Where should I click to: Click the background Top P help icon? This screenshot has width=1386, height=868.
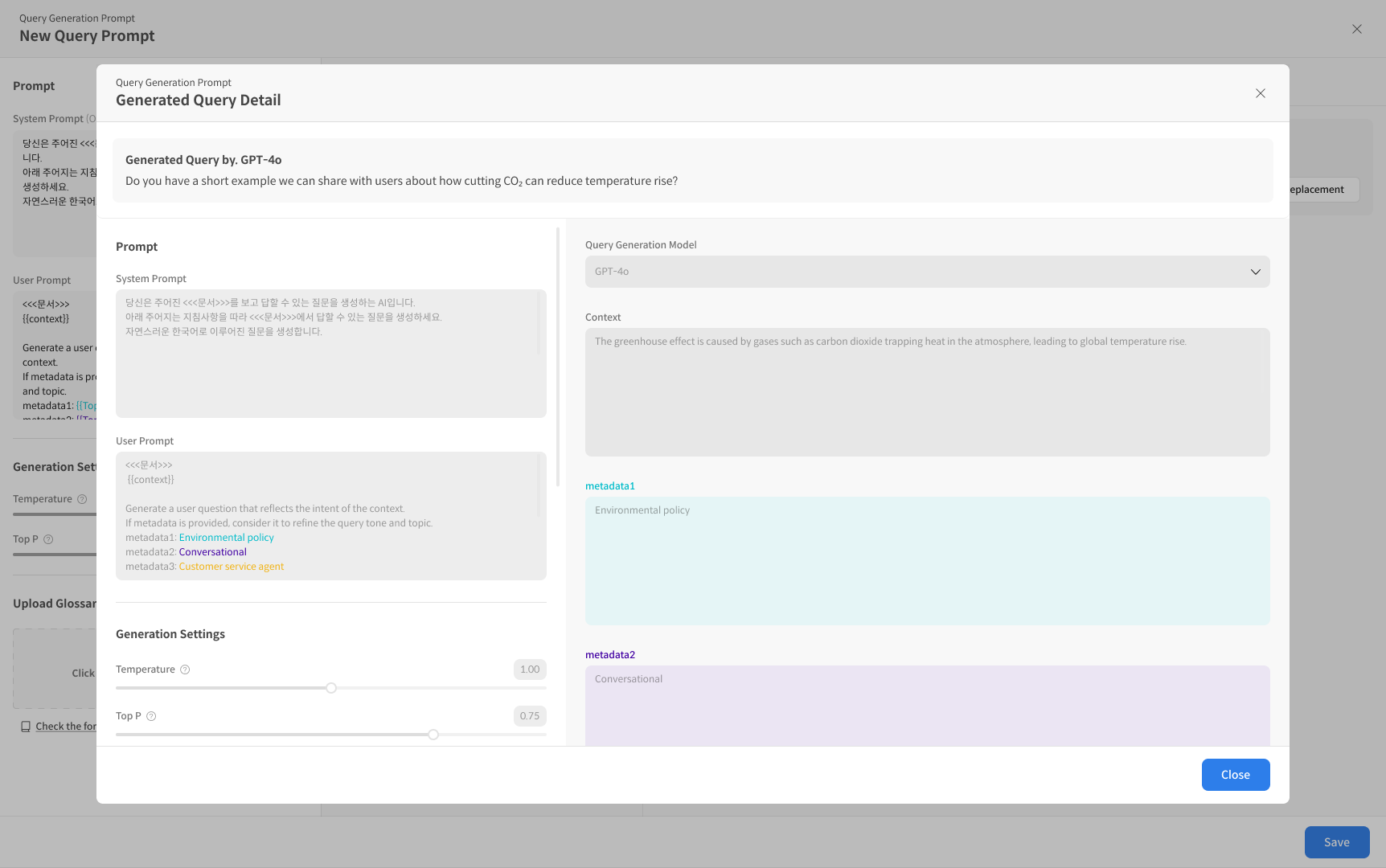click(x=48, y=539)
